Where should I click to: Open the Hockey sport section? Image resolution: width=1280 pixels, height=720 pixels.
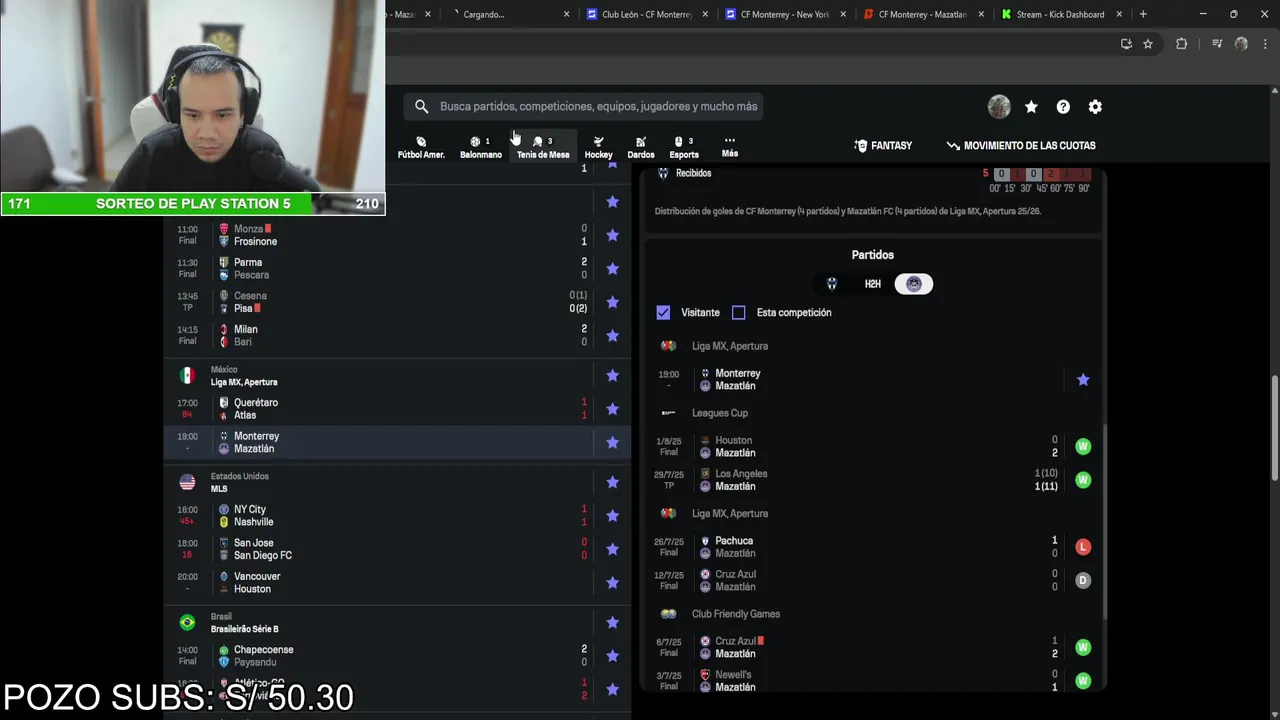tap(598, 147)
